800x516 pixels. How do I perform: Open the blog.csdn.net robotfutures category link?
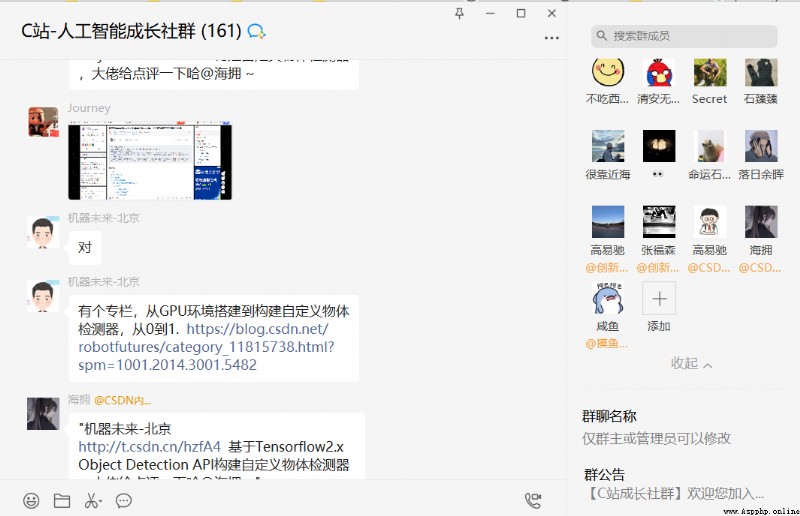coord(206,347)
